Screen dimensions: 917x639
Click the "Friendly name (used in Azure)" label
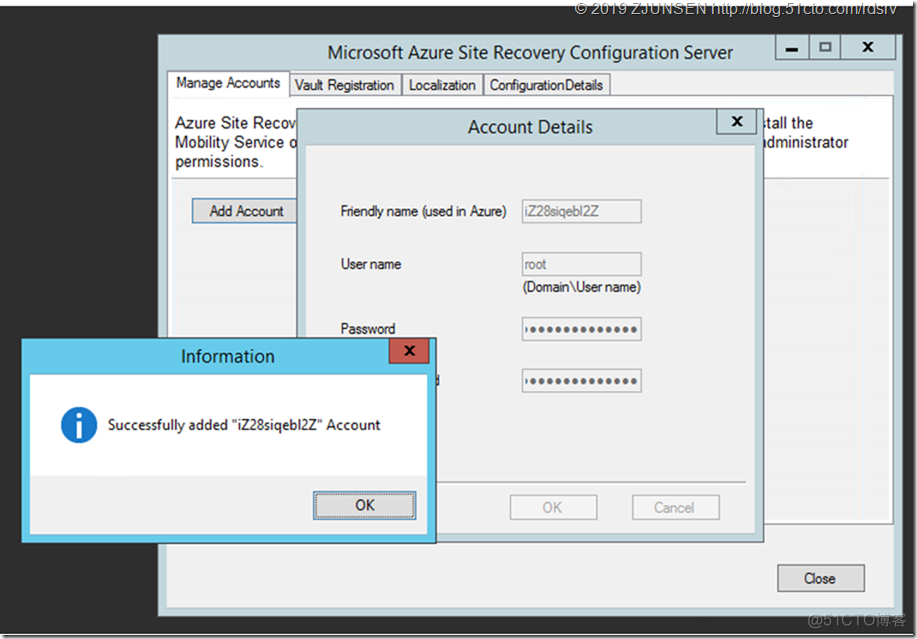pyautogui.click(x=423, y=211)
